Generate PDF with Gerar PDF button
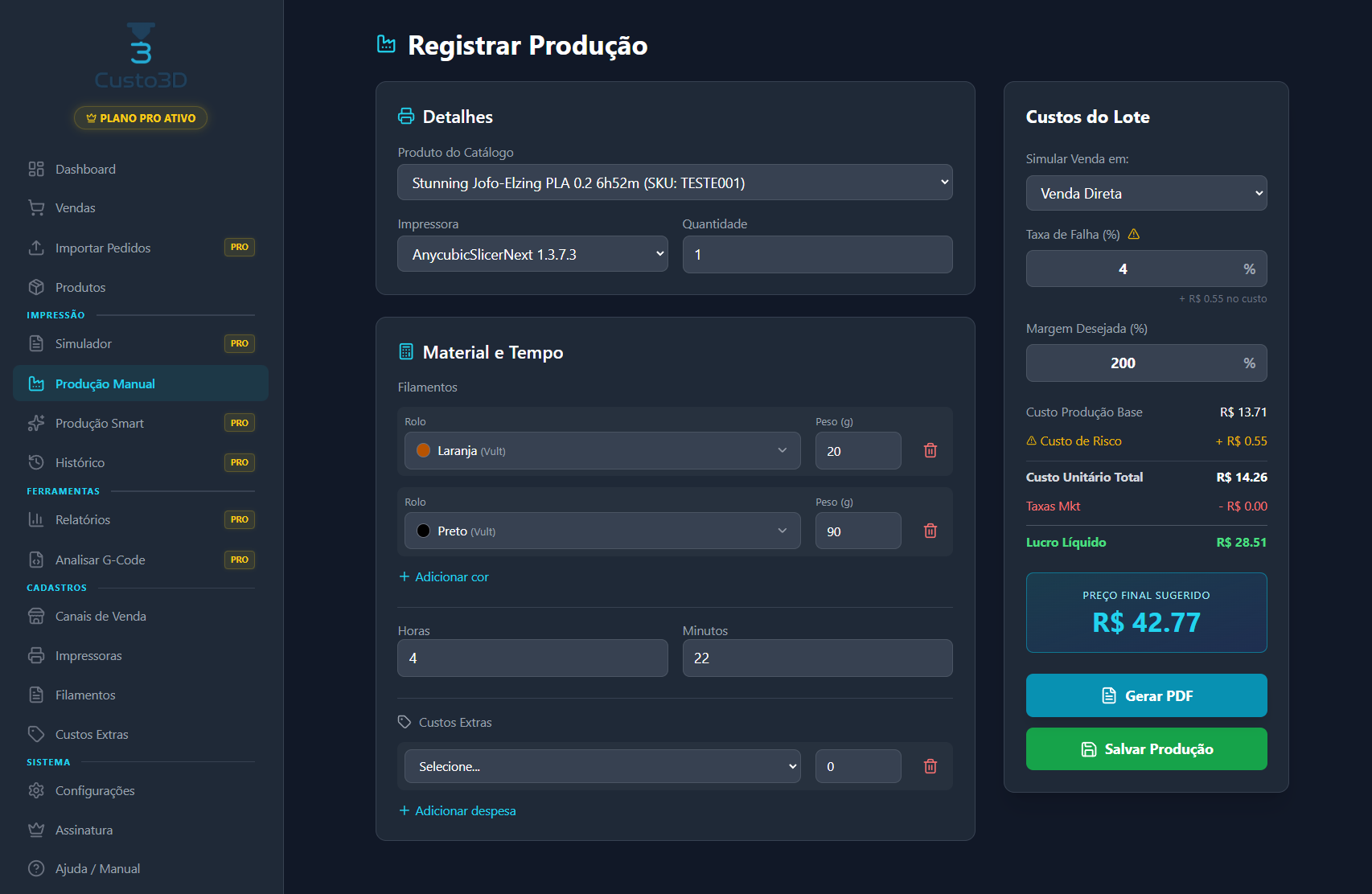Image resolution: width=1372 pixels, height=894 pixels. pyautogui.click(x=1146, y=695)
